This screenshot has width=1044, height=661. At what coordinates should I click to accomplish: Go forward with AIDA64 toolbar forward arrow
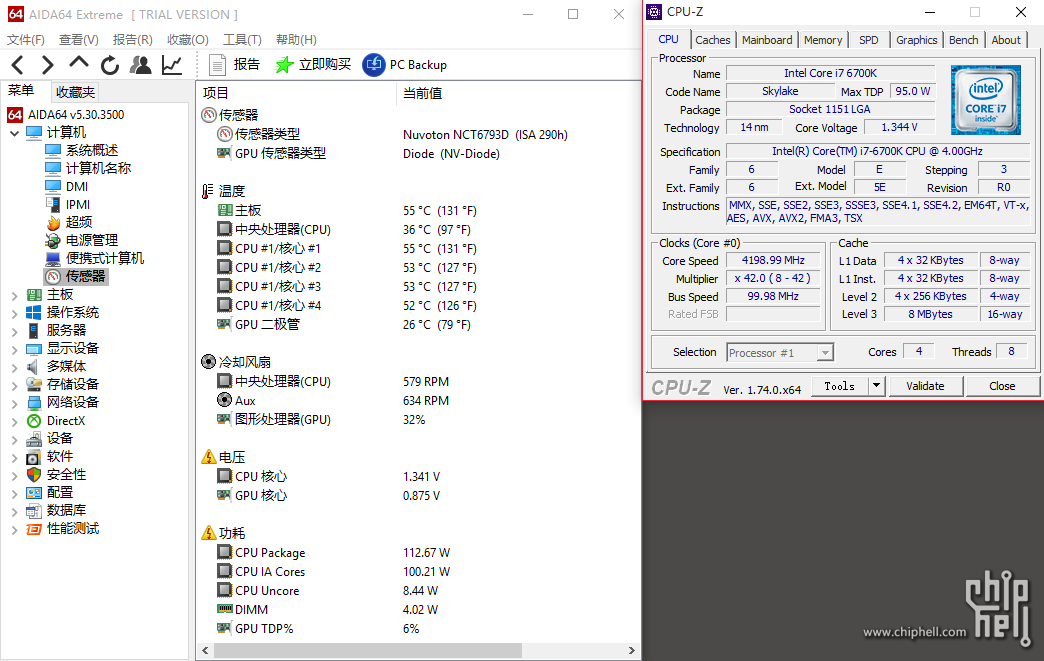(x=47, y=65)
